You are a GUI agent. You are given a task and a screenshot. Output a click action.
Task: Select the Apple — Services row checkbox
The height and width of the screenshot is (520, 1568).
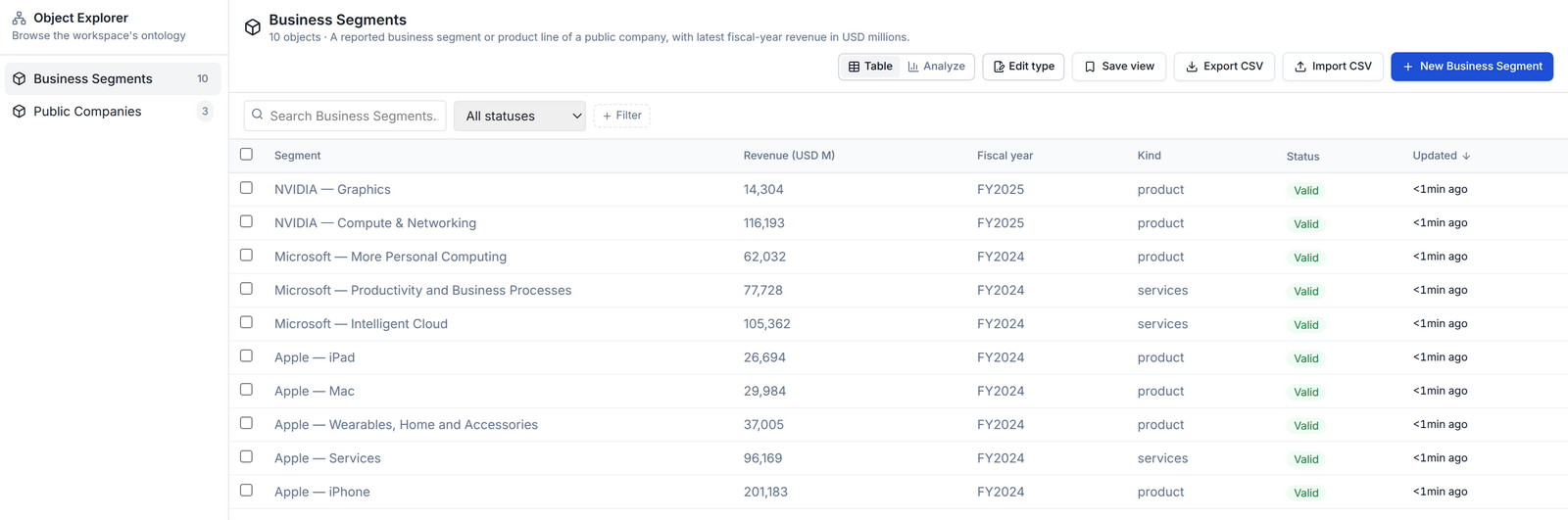(246, 456)
